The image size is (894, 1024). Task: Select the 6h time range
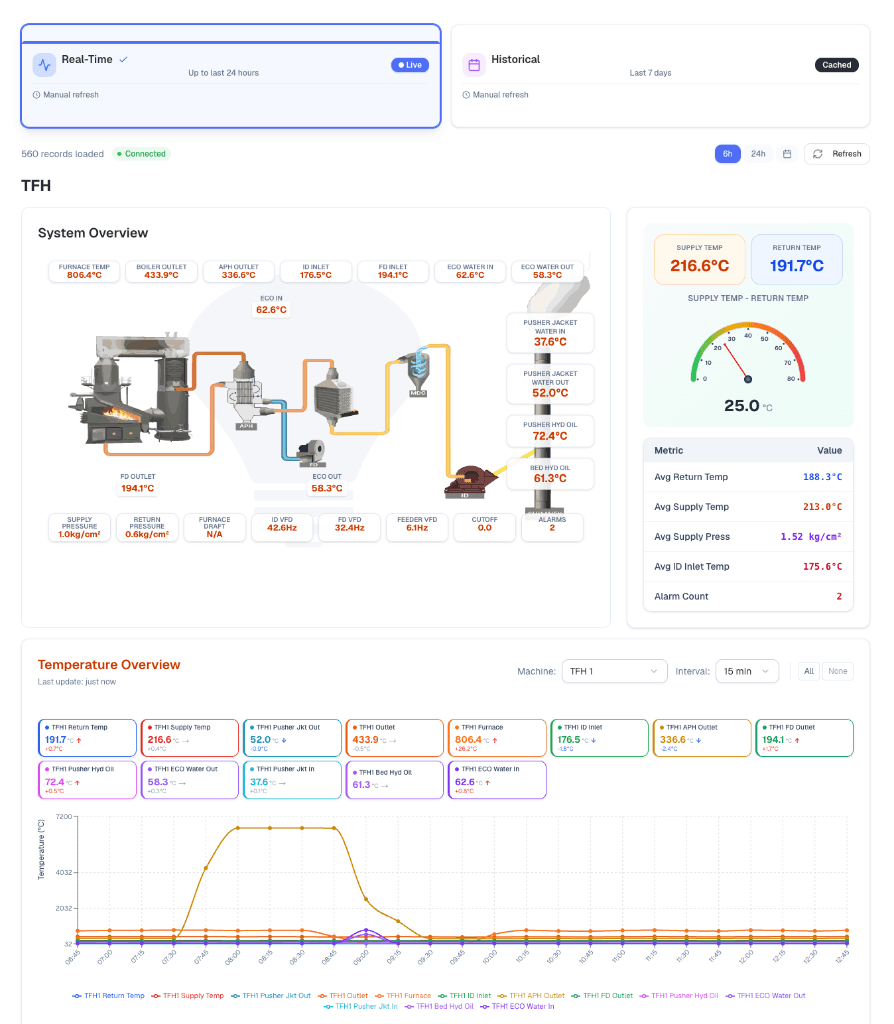[727, 154]
